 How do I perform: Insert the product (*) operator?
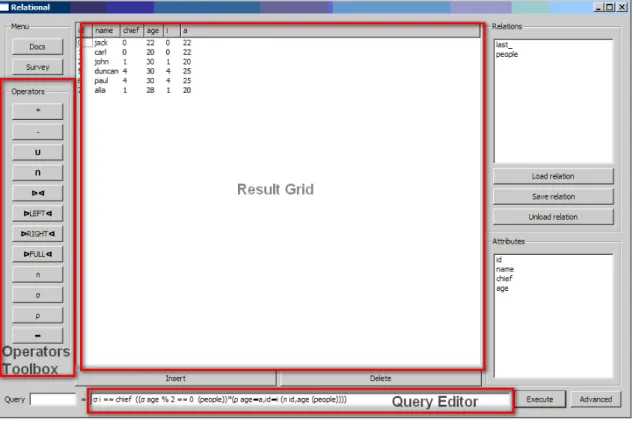point(38,111)
